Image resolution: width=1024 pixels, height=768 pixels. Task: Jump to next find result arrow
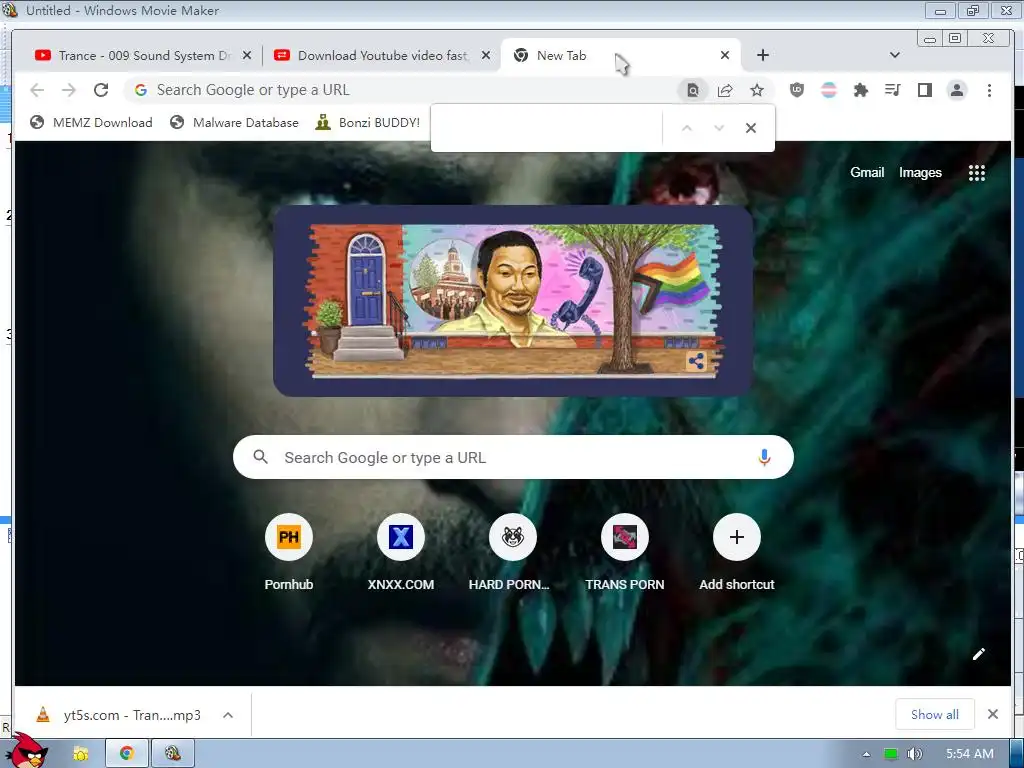pyautogui.click(x=719, y=128)
